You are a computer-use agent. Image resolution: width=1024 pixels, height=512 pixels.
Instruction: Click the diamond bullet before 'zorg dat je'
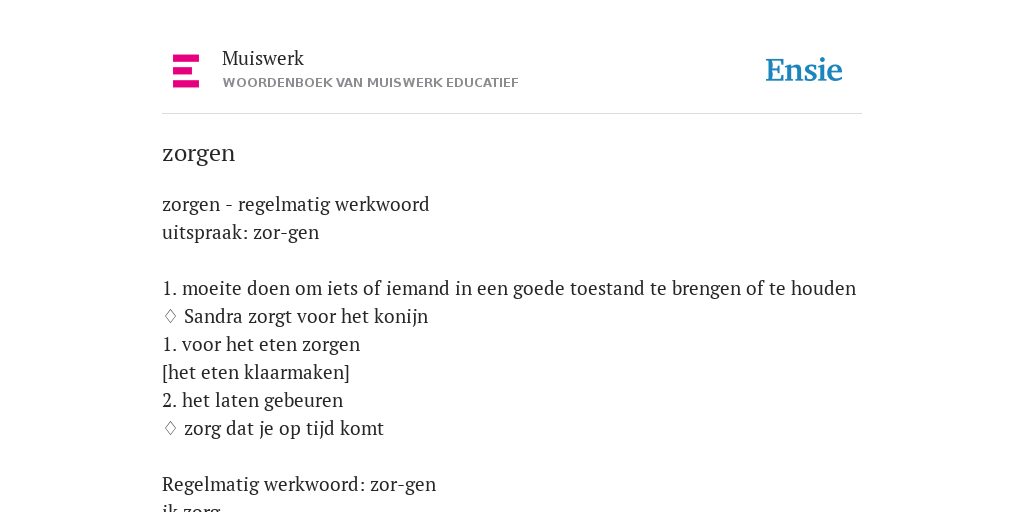tap(170, 428)
